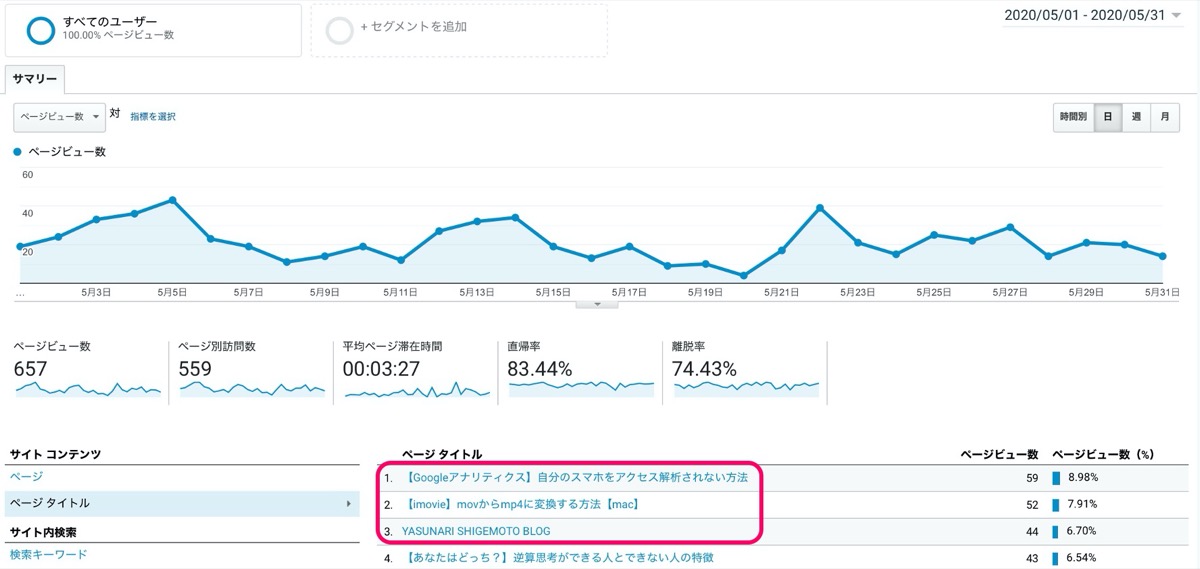The height and width of the screenshot is (569, 1200).
Task: Select the ページビュー数 657 metric tile
Action: 88,371
